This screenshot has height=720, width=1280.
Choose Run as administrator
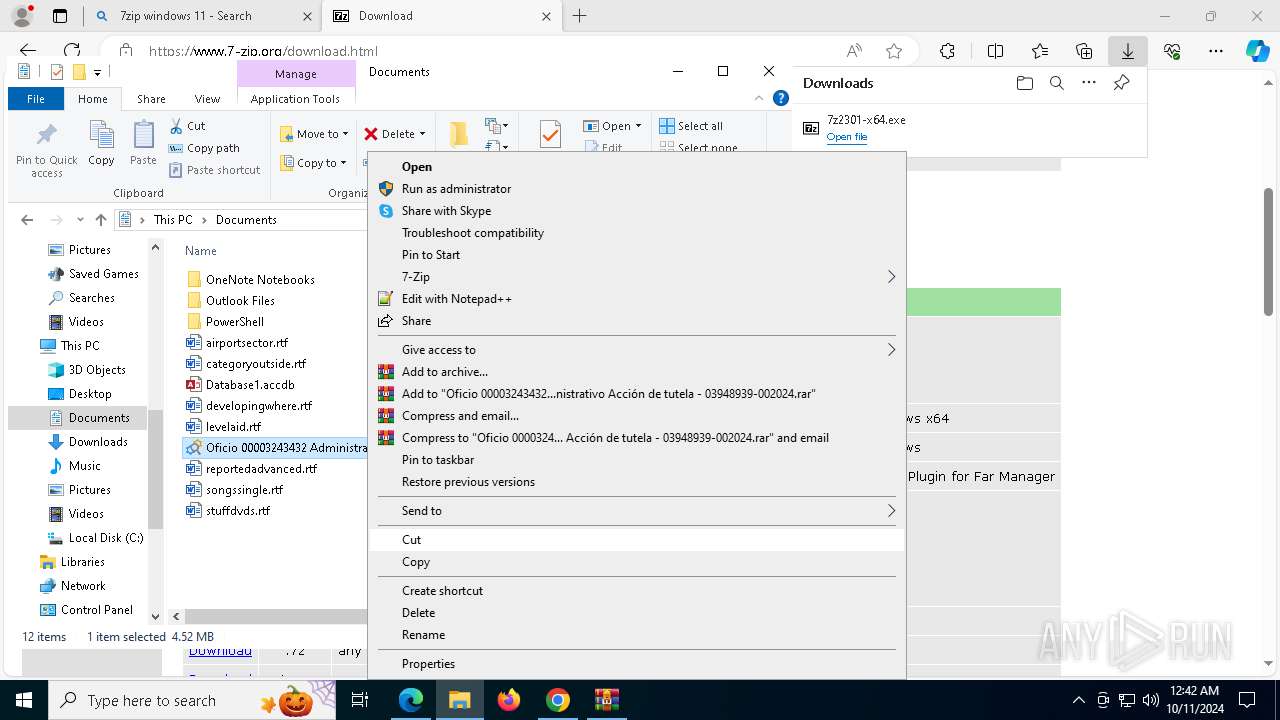coord(637,189)
